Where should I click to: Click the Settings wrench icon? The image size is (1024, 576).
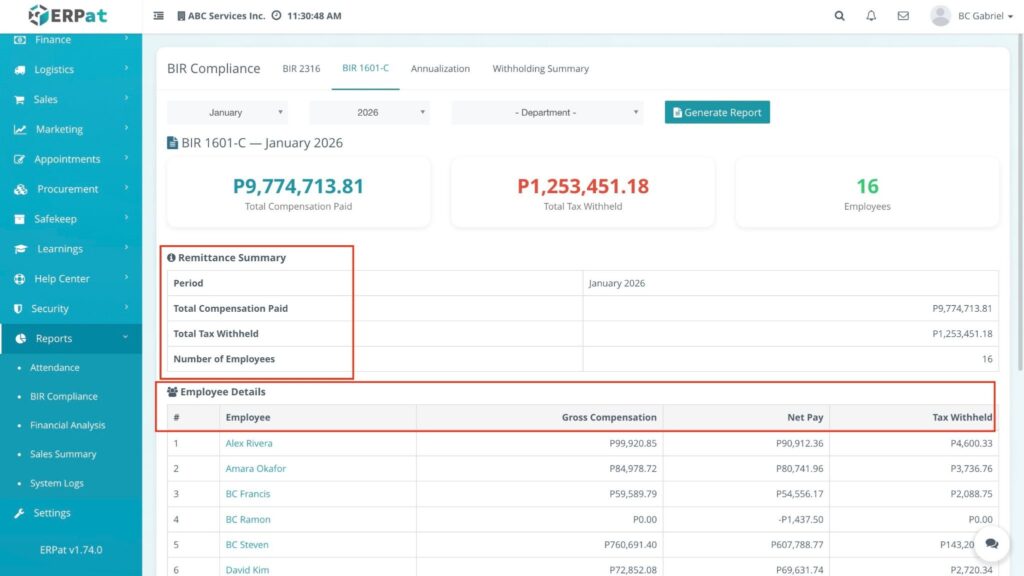[20, 513]
